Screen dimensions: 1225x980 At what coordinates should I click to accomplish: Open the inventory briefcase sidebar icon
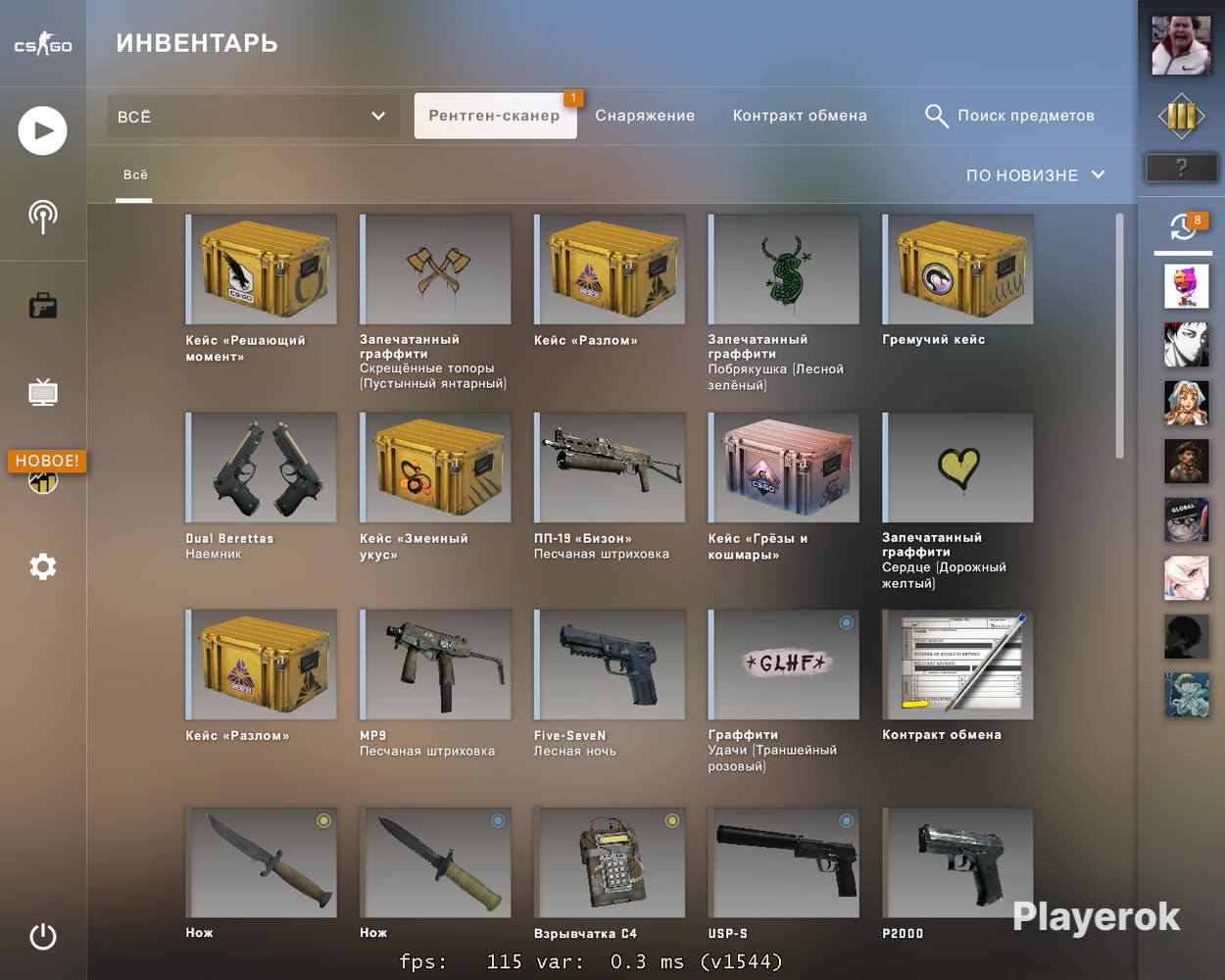pos(43,306)
